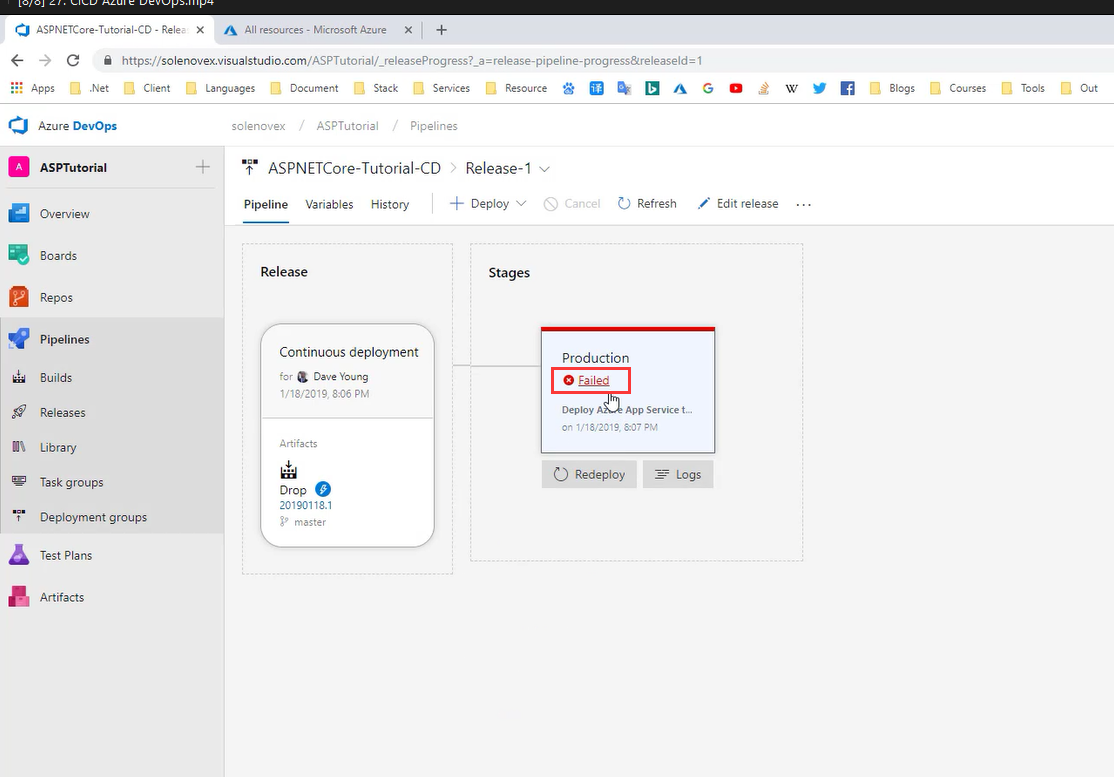Open the Blogs bookmark folder
1114x777 pixels.
[892, 88]
